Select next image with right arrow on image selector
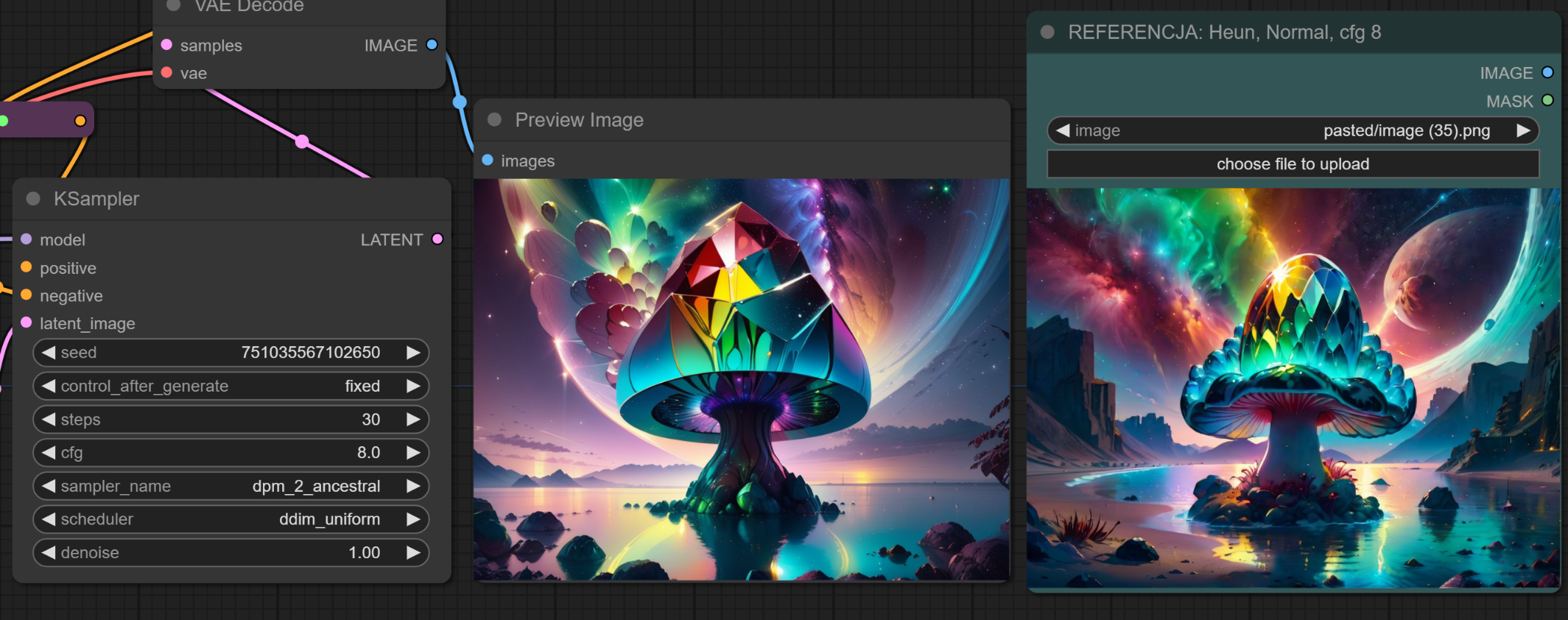The image size is (1568, 620). [x=1523, y=130]
